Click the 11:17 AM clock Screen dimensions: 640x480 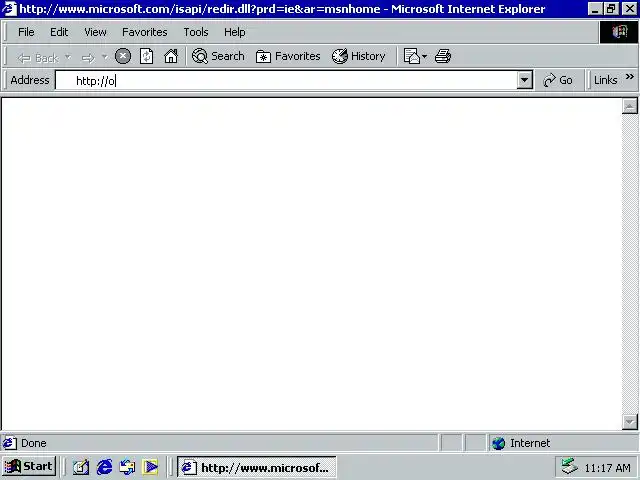[x=607, y=468]
